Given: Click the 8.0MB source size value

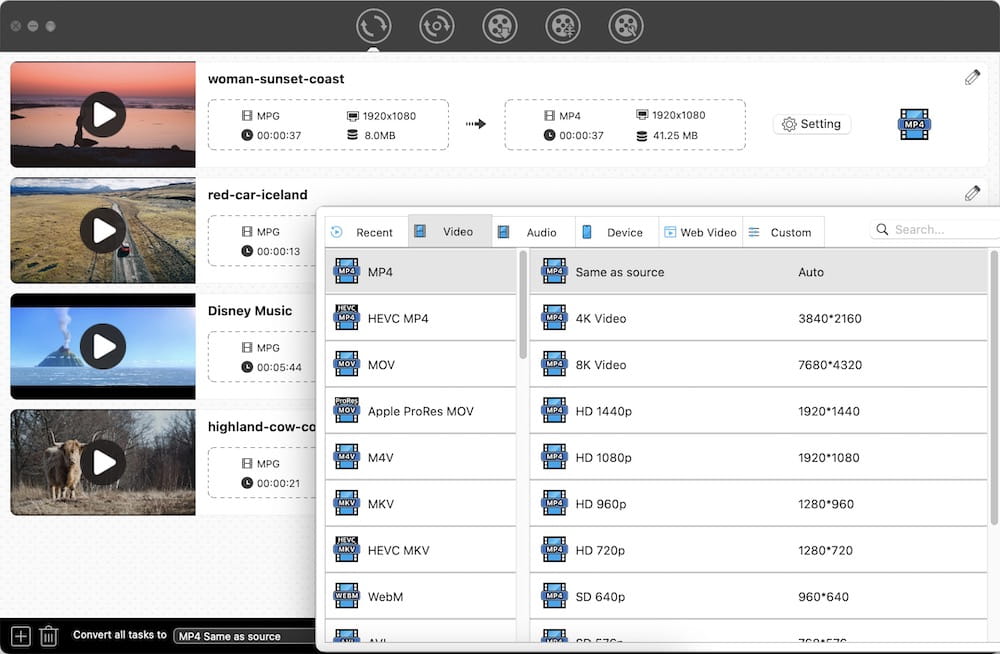Looking at the screenshot, I should point(379,135).
